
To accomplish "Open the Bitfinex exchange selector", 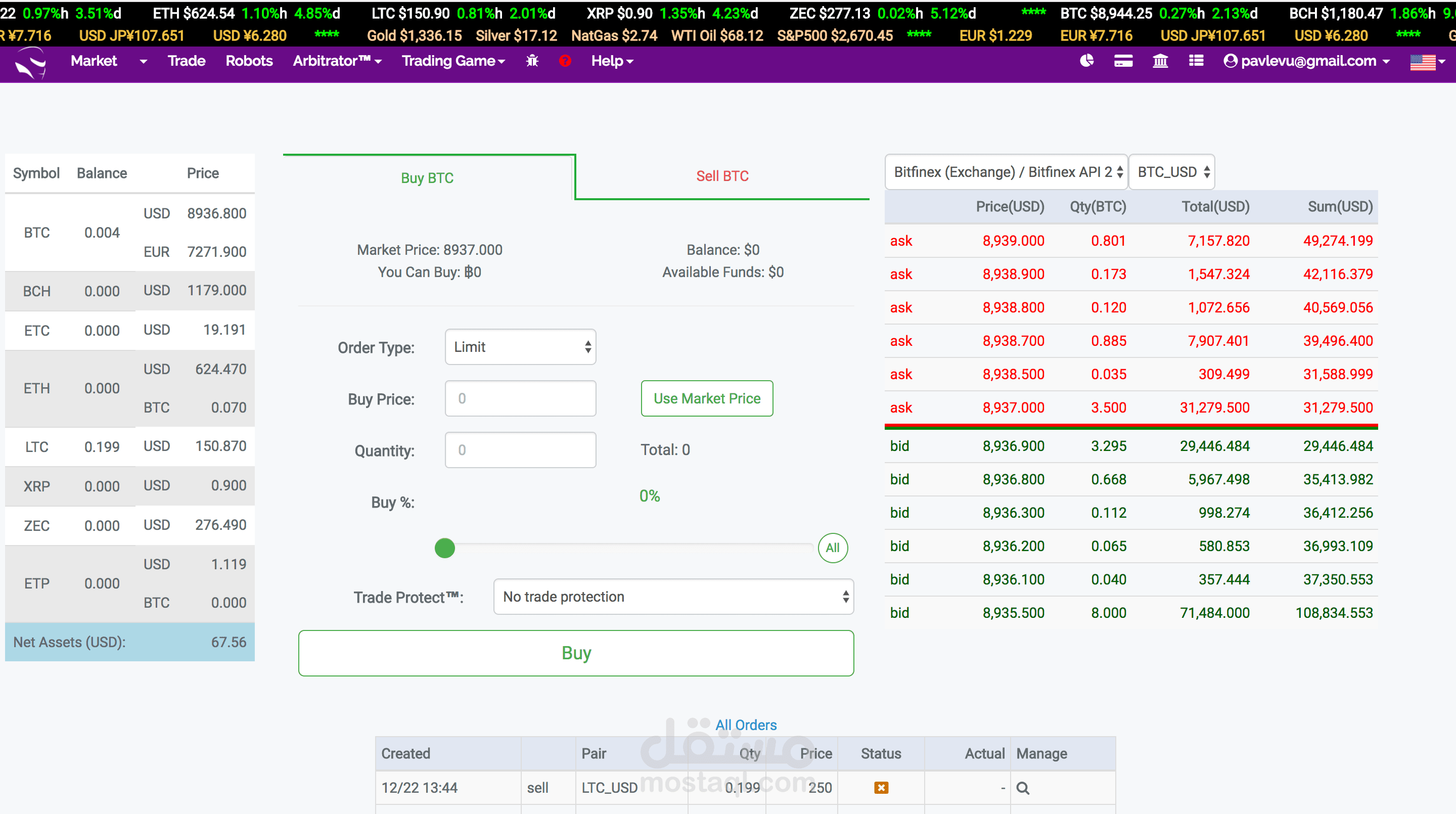I will click(1006, 172).
